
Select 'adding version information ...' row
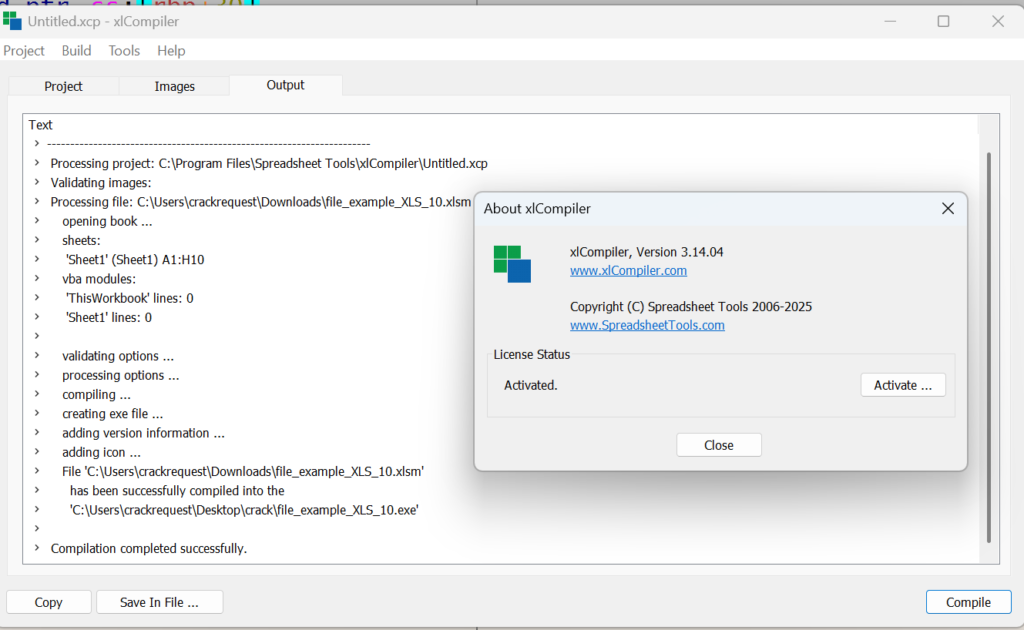144,433
